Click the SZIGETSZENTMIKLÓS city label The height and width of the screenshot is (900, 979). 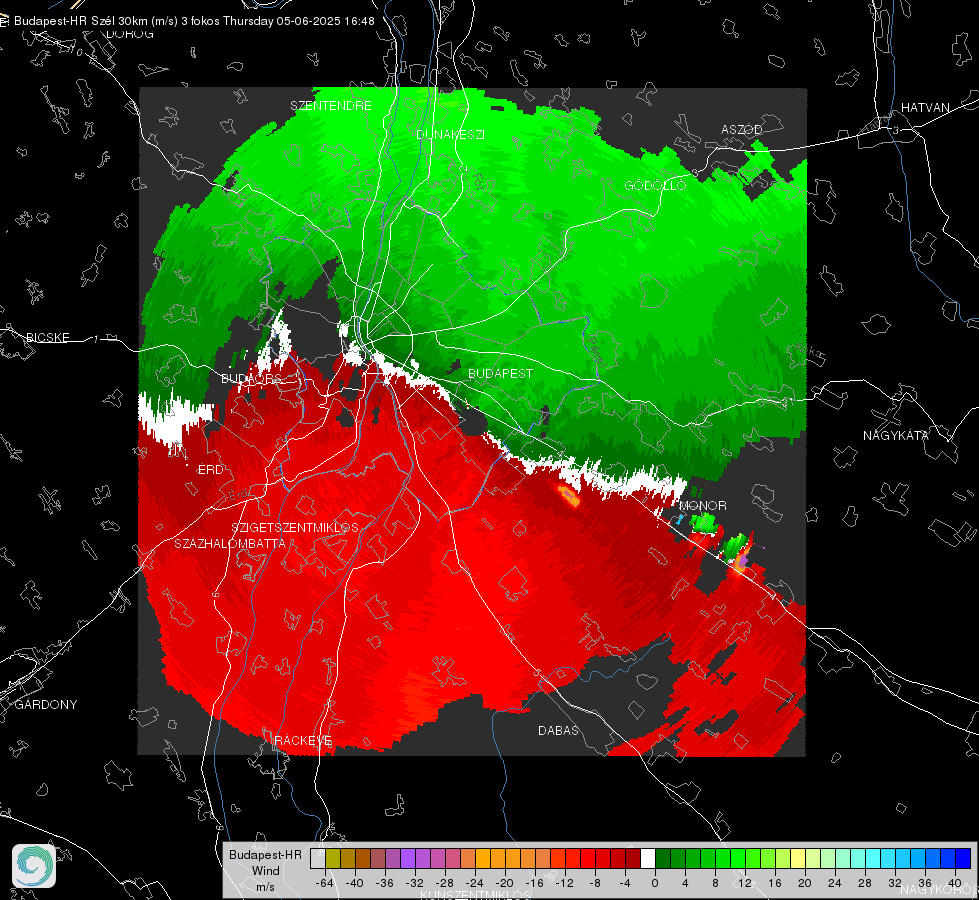(295, 527)
